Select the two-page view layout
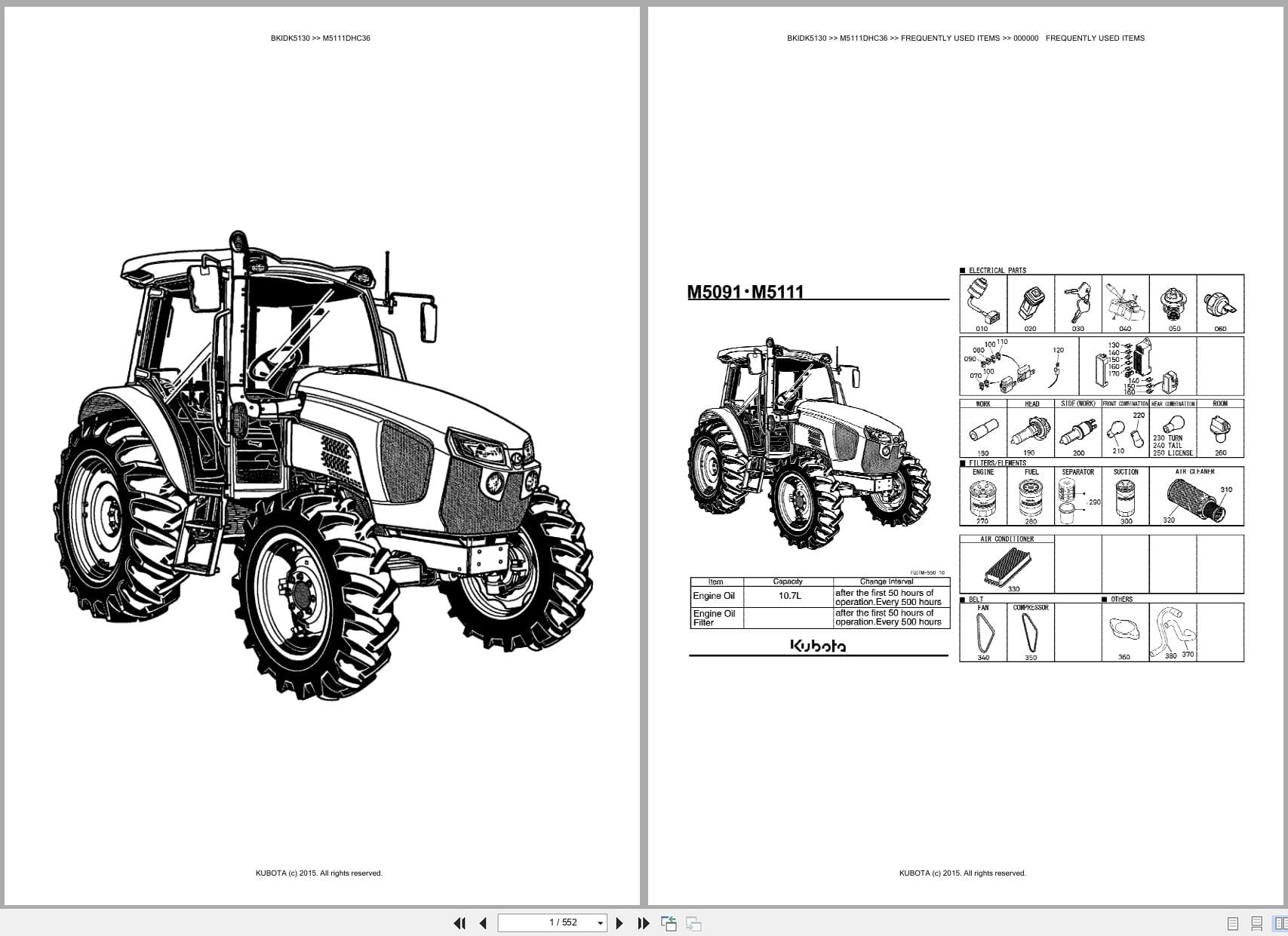Screen dimensions: 1288x936 (x=1280, y=923)
